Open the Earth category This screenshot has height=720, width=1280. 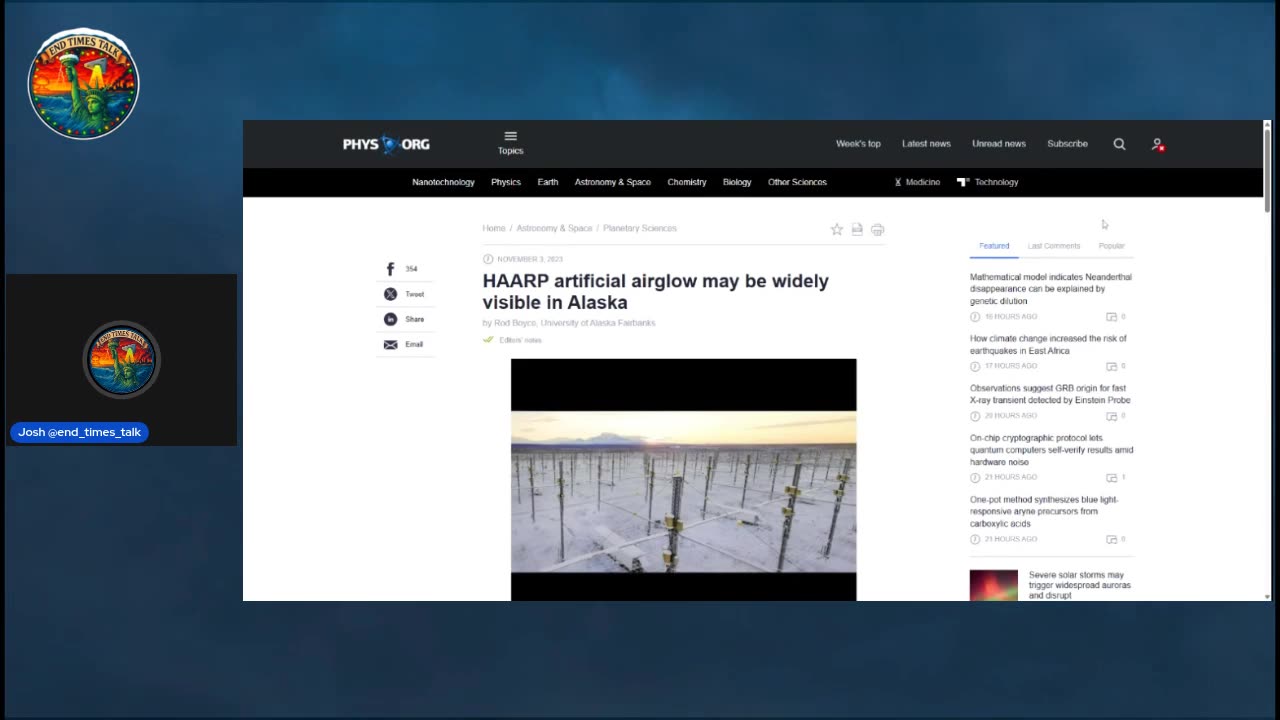click(548, 182)
